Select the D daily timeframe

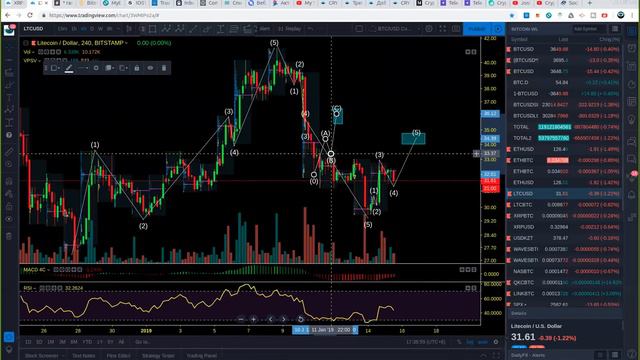(92, 29)
